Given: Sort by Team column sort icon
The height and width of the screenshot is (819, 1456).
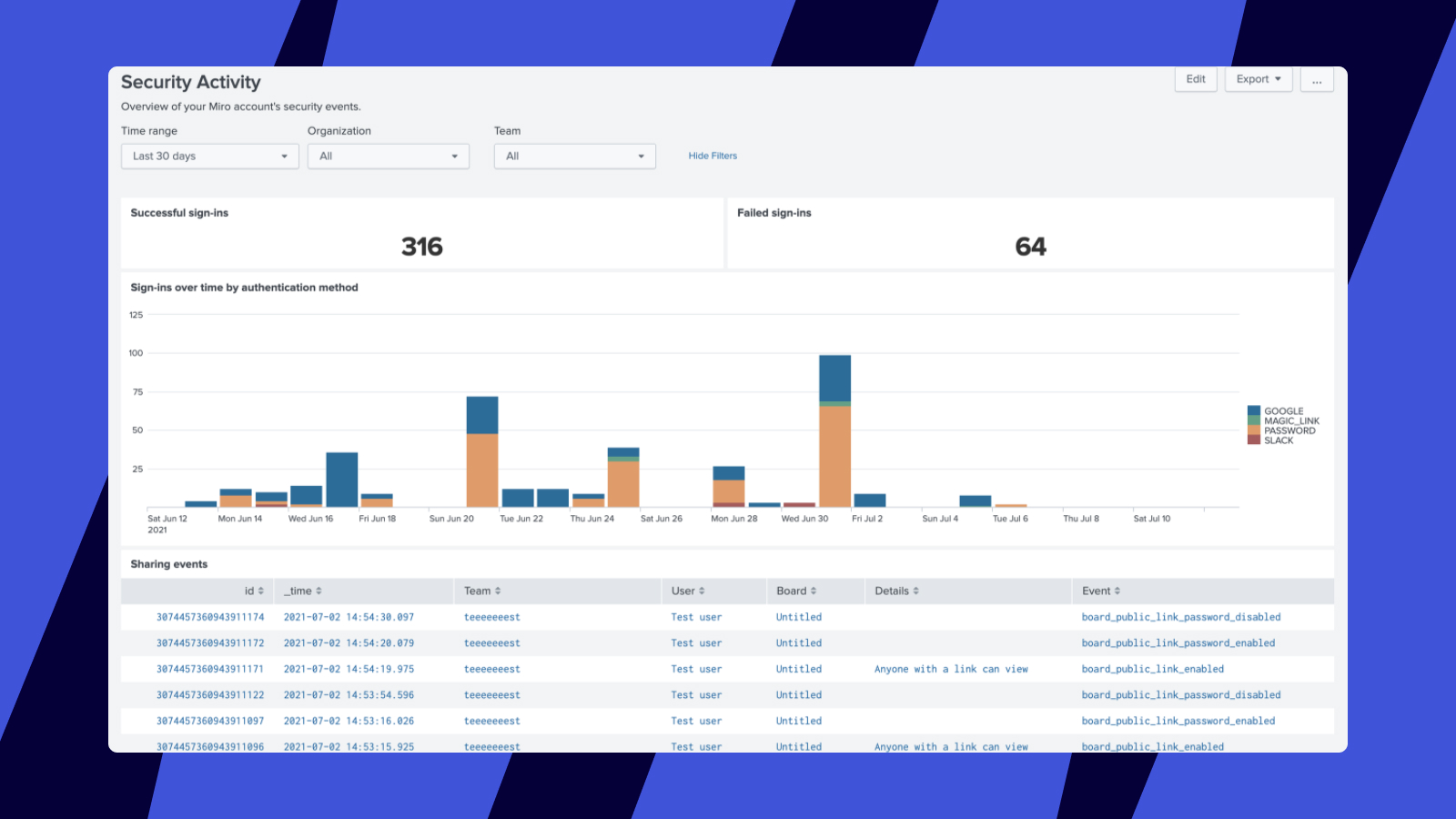Looking at the screenshot, I should 498,591.
